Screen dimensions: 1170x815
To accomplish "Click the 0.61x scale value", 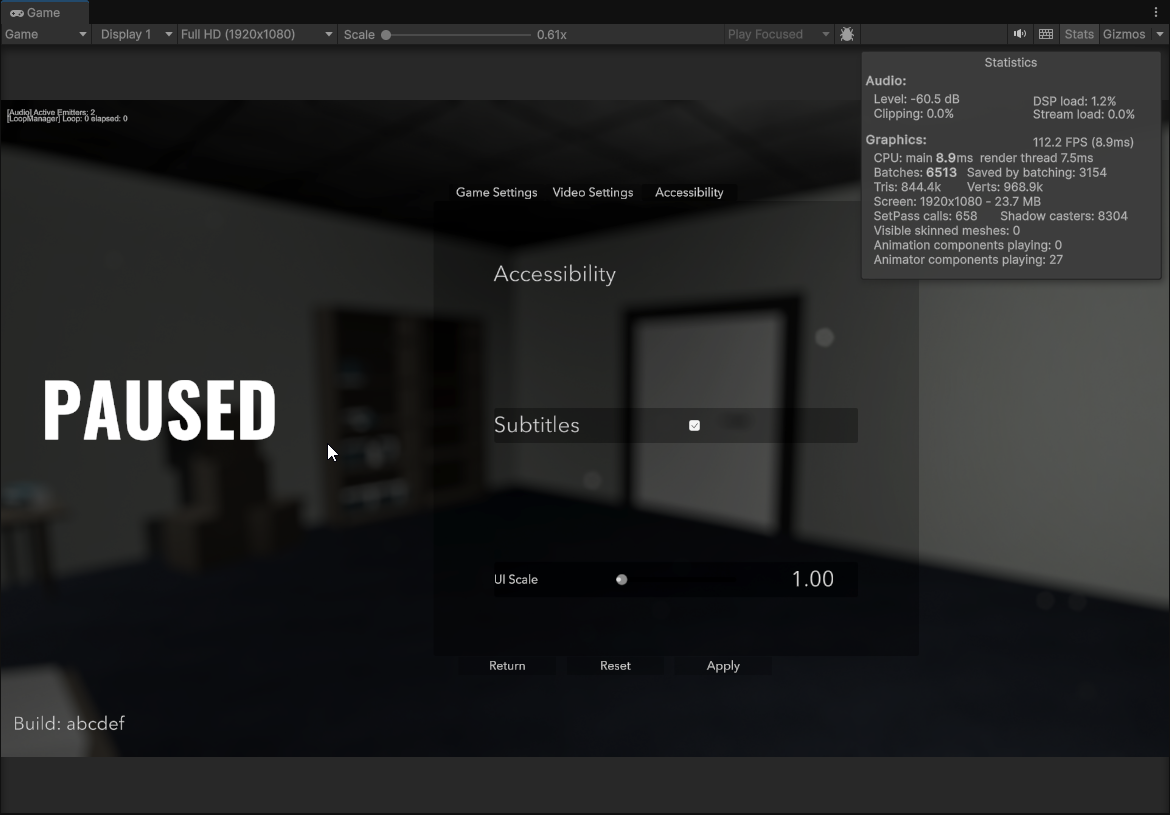I will coord(551,34).
